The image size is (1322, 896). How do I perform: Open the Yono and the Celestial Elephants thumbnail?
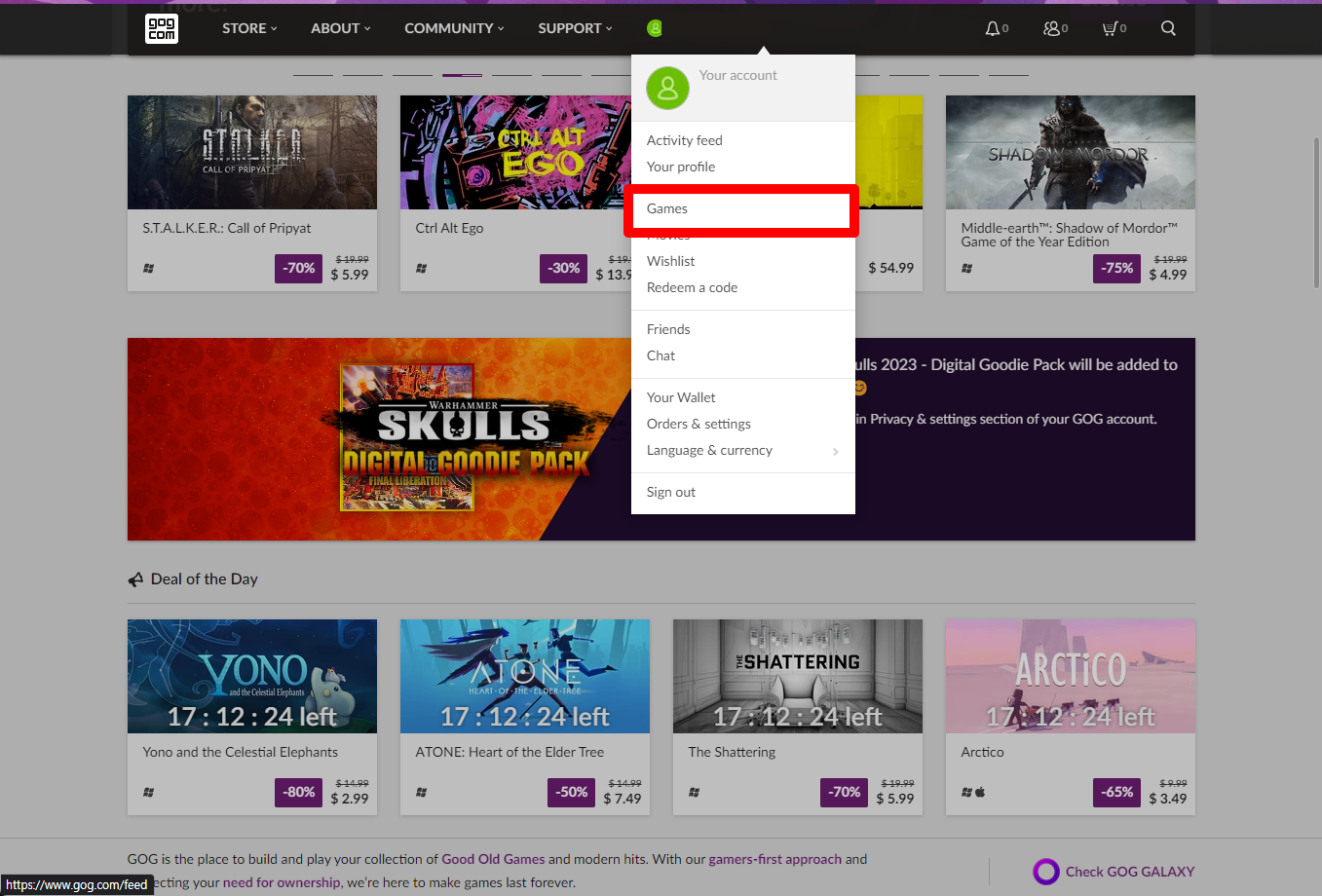pos(252,676)
